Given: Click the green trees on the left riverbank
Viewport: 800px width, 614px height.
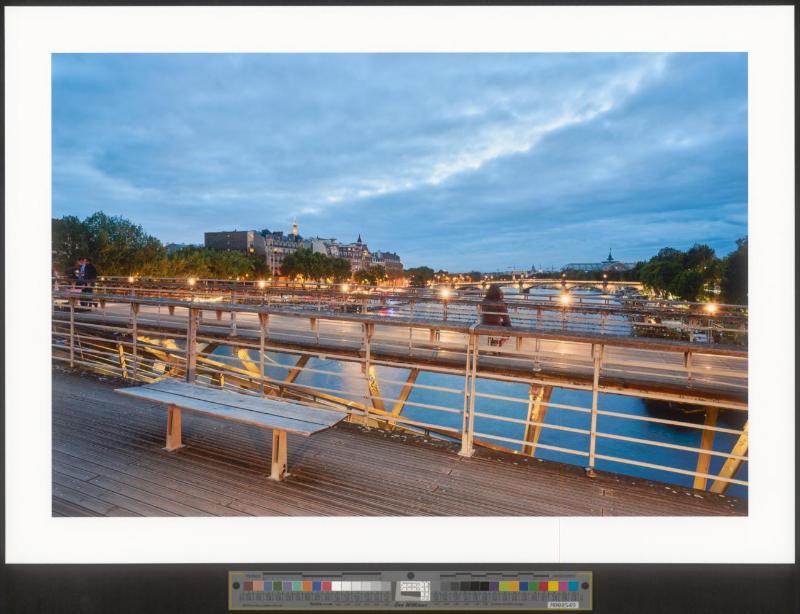Looking at the screenshot, I should tap(110, 245).
